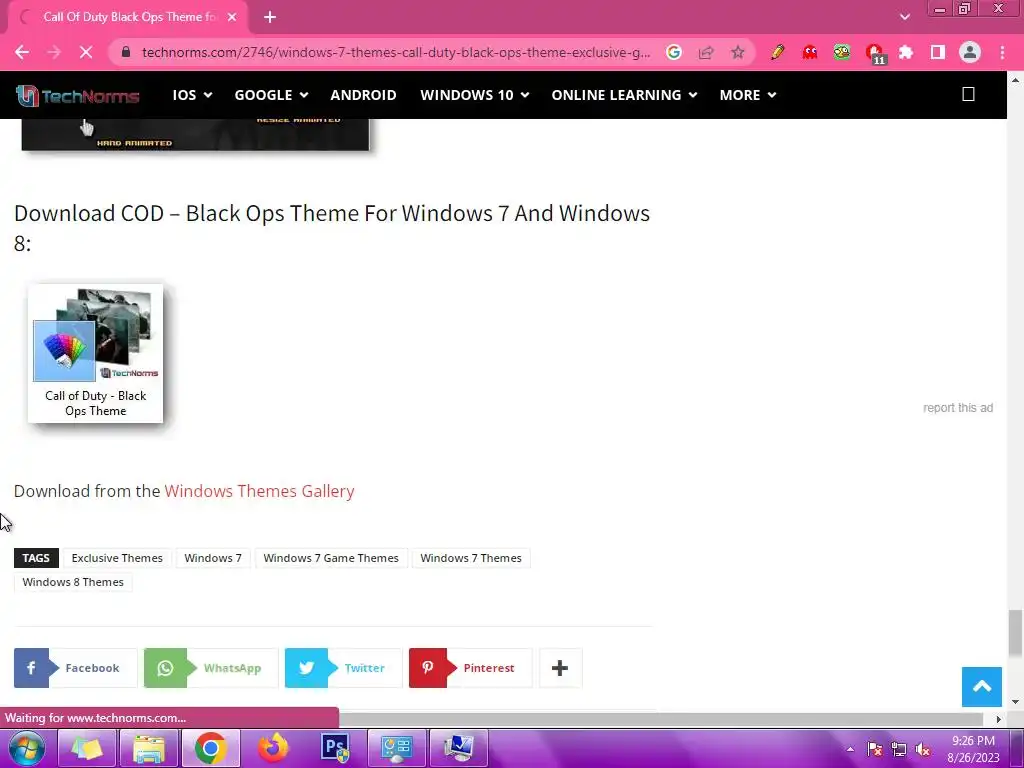Screen dimensions: 1024x768
Task: Open the clock showing 9:26 PM
Action: coord(973,749)
